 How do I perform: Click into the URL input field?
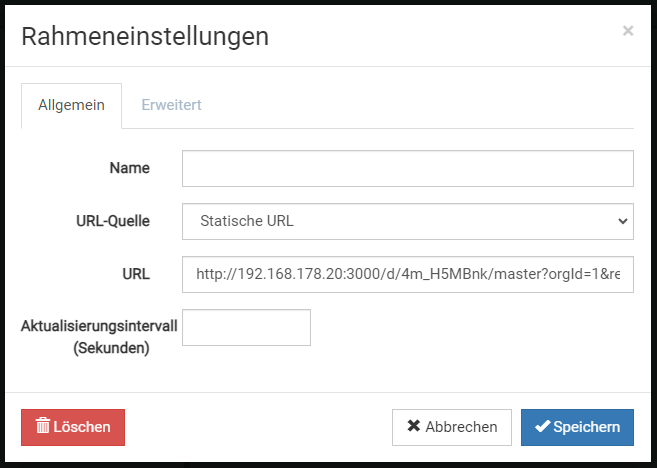407,273
